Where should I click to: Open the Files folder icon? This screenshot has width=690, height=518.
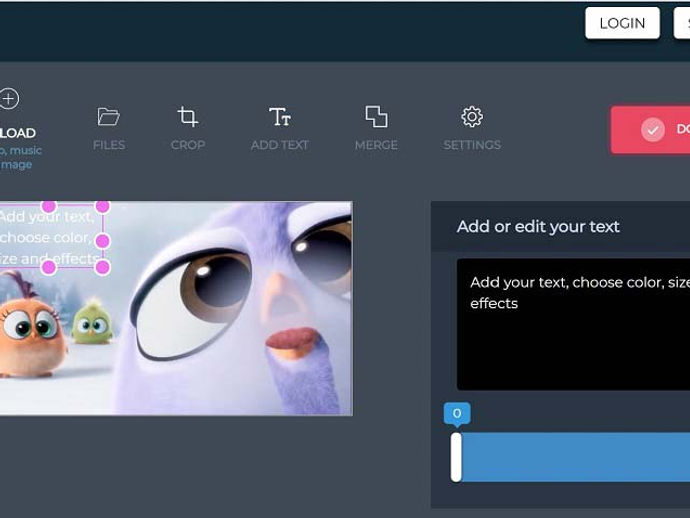[x=108, y=117]
